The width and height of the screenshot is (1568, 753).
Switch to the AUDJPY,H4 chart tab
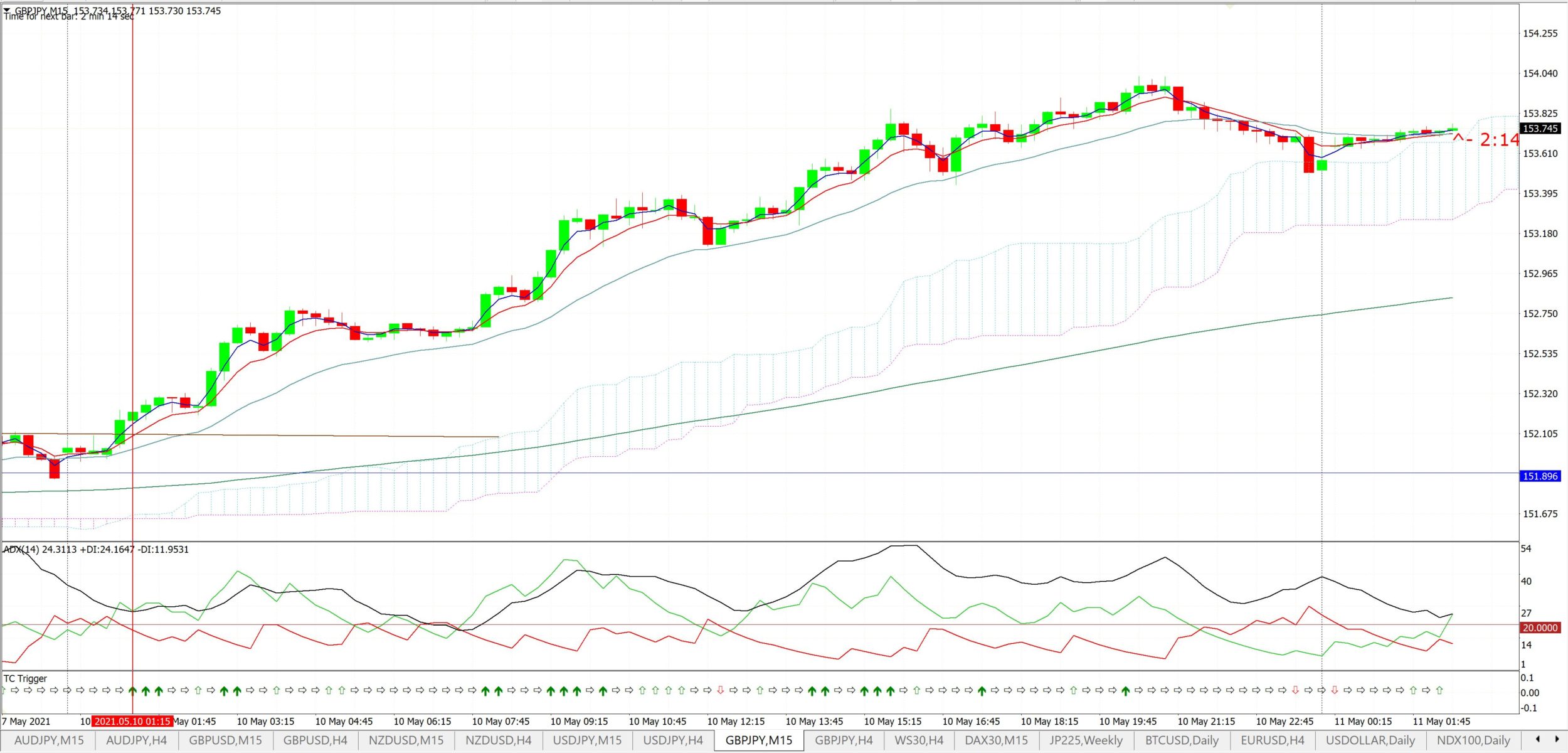(137, 740)
